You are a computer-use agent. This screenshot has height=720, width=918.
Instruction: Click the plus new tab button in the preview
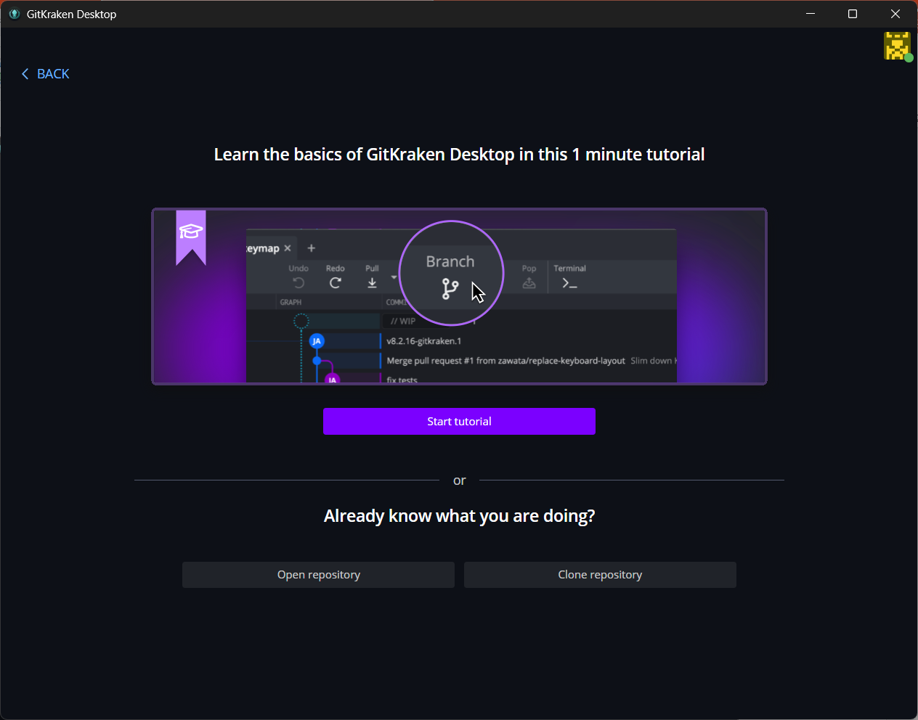(x=311, y=248)
